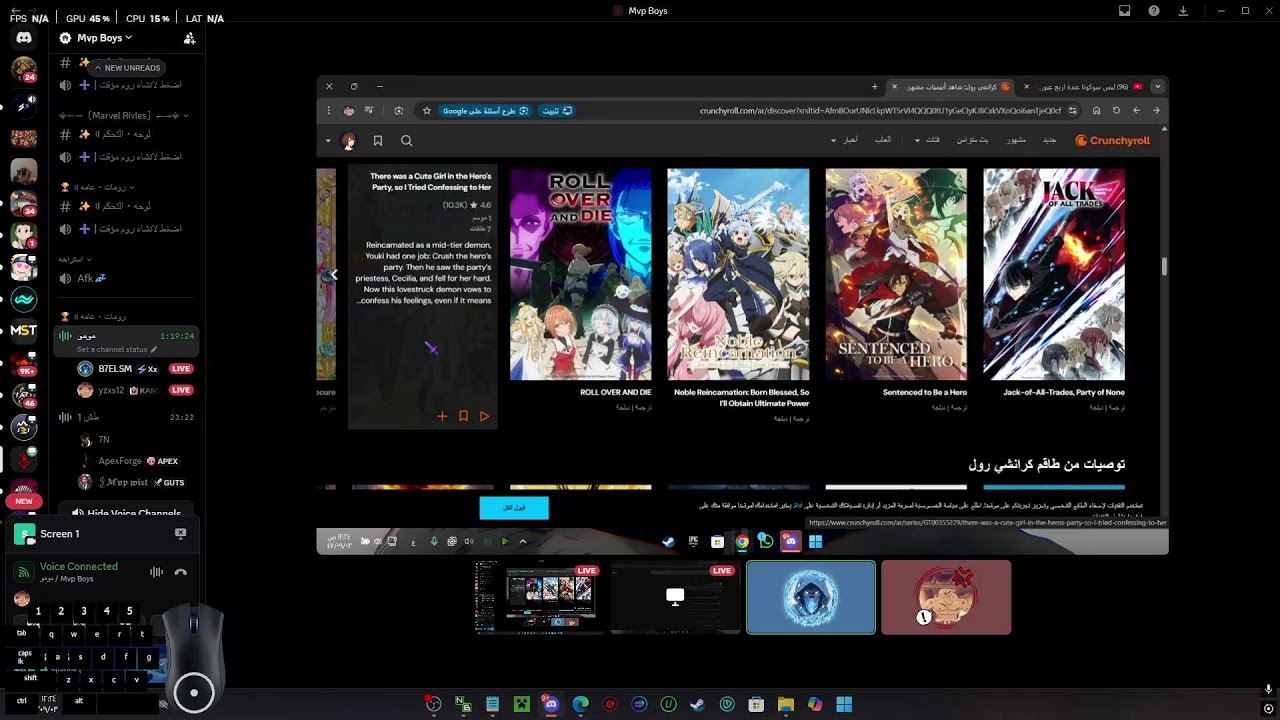Open the MST server icon
Viewport: 1280px width, 720px height.
(x=24, y=330)
